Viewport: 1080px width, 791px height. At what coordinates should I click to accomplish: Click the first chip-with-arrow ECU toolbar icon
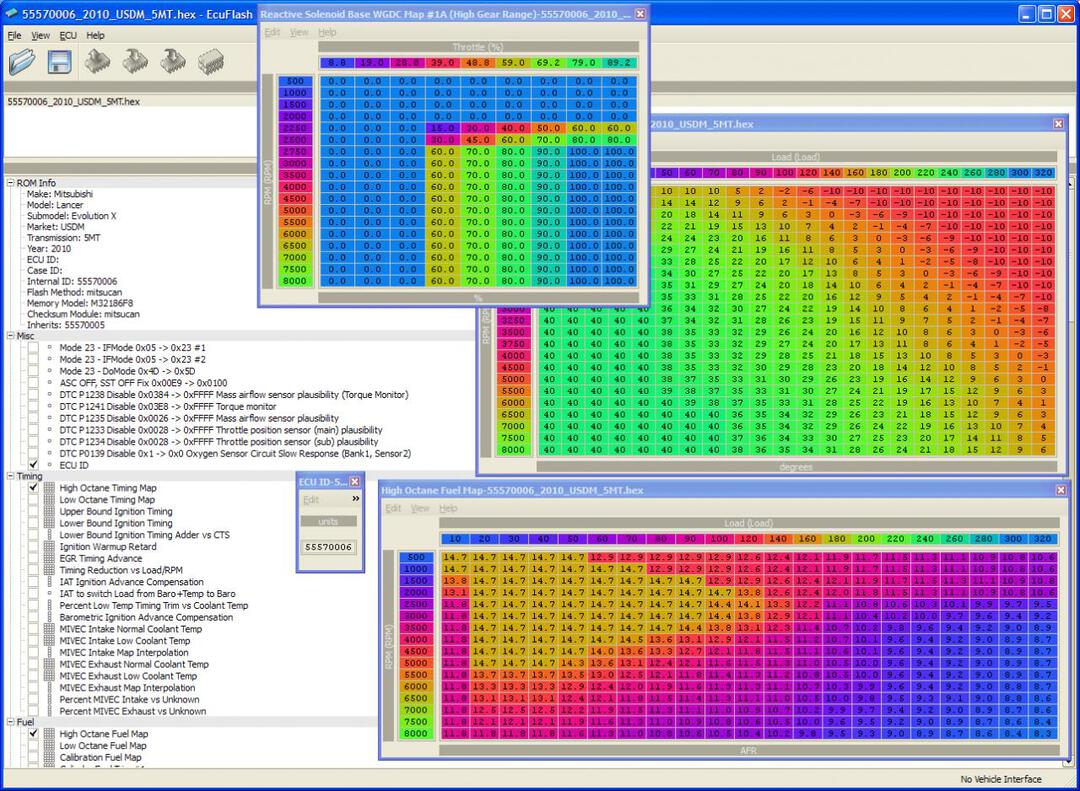(x=97, y=62)
